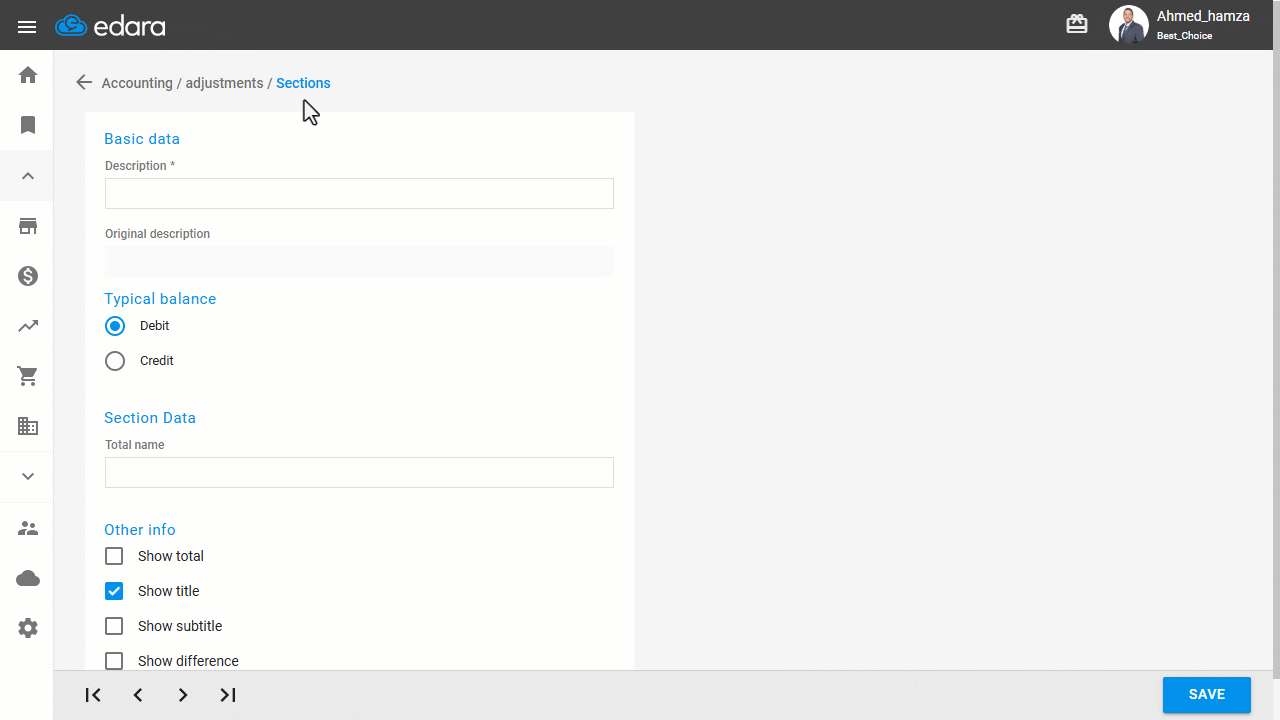The height and width of the screenshot is (720, 1280).
Task: Click the Accounting breadcrumb link
Action: [x=137, y=83]
